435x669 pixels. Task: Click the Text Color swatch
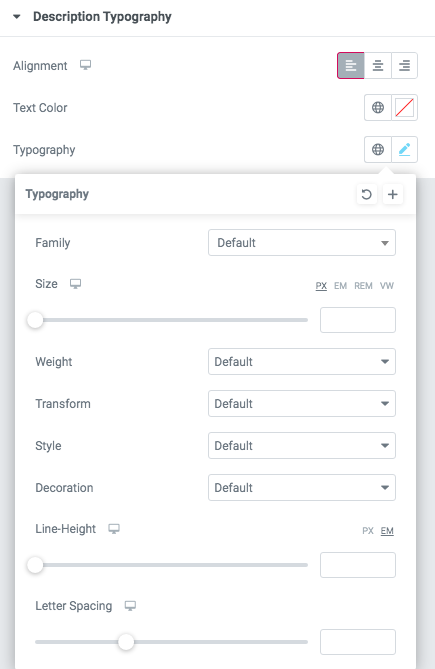pyautogui.click(x=404, y=108)
